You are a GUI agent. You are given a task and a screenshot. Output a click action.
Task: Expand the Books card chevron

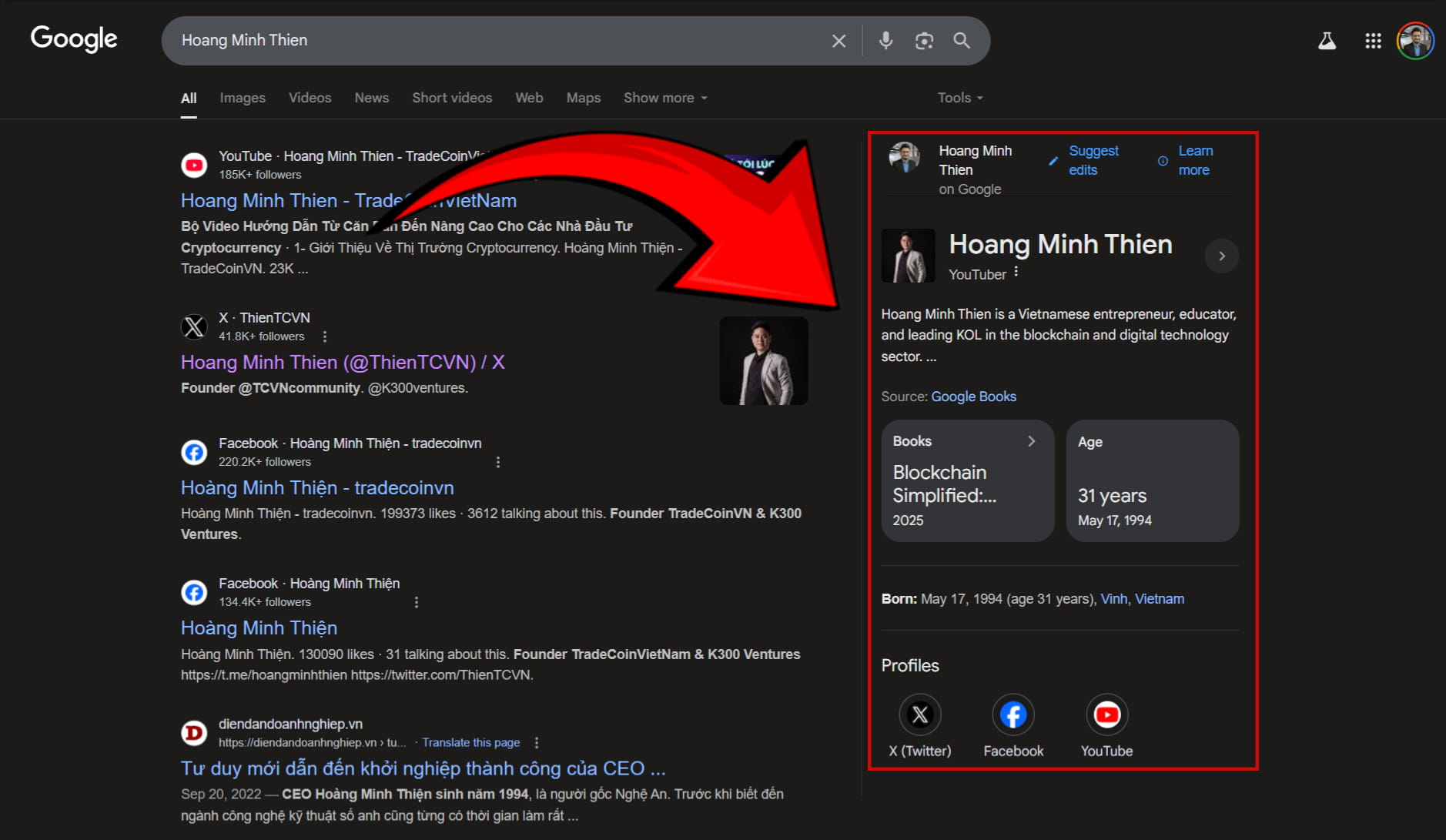[1031, 441]
